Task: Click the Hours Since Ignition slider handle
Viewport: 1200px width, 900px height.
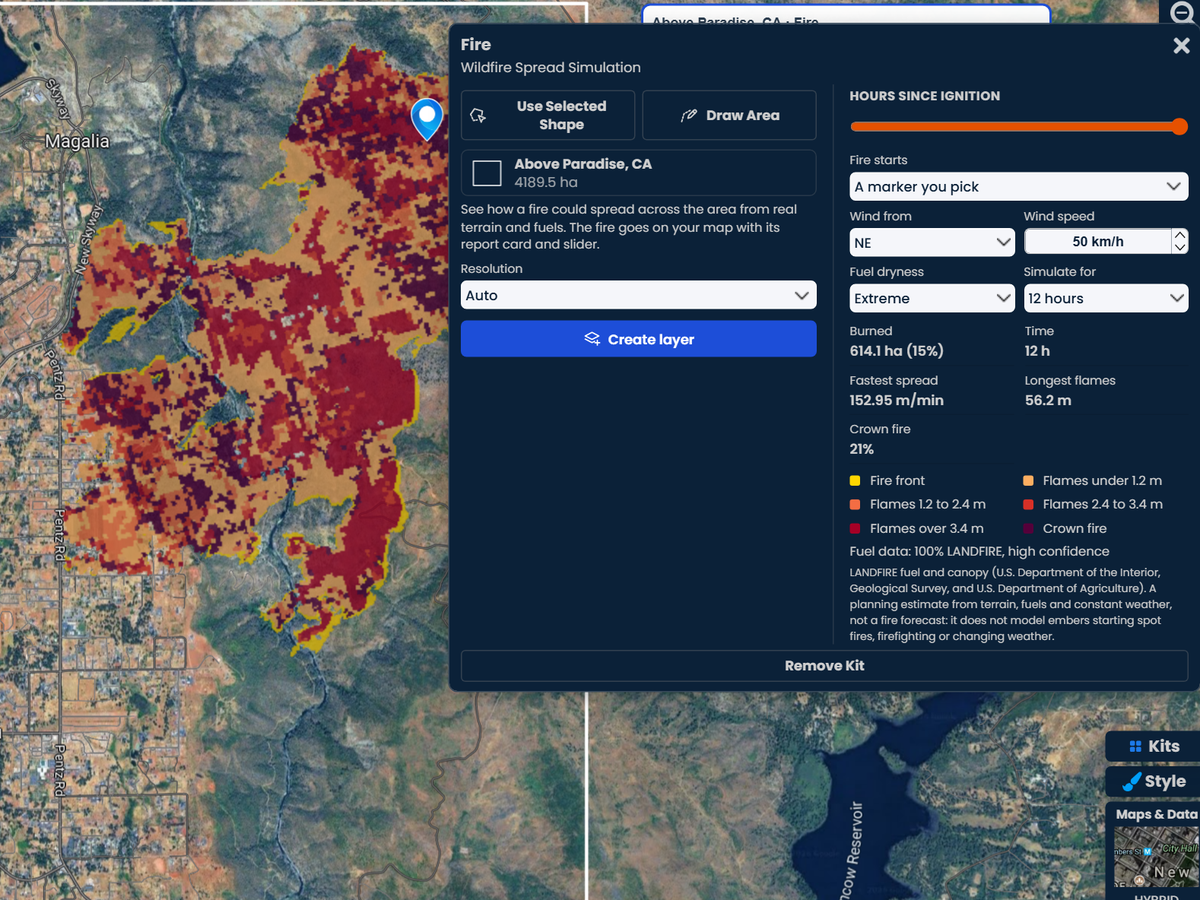Action: tap(1180, 126)
